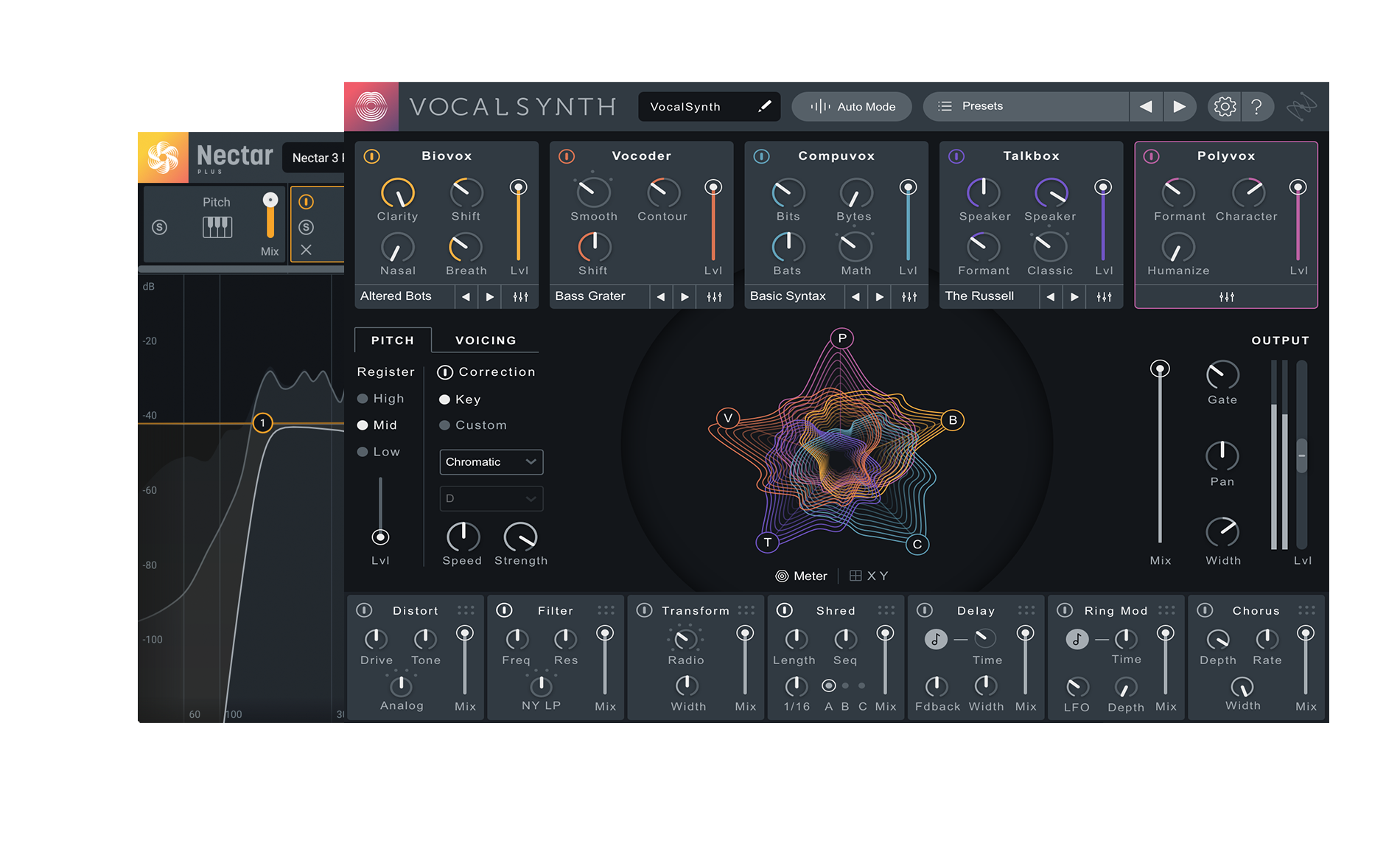Open Biovox advanced settings sliders icon
Viewport: 1400px width, 855px height.
point(520,296)
